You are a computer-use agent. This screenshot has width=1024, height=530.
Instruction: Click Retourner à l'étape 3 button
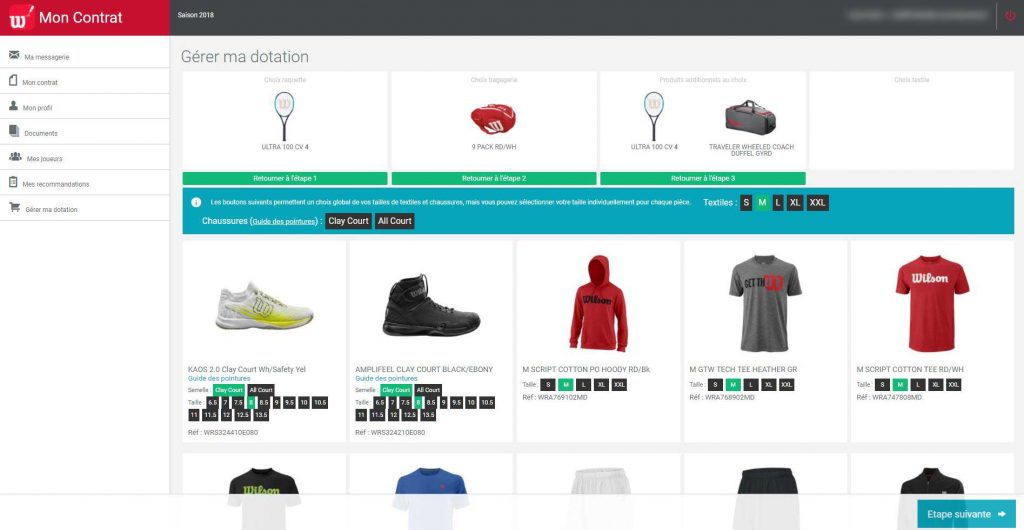click(x=703, y=178)
